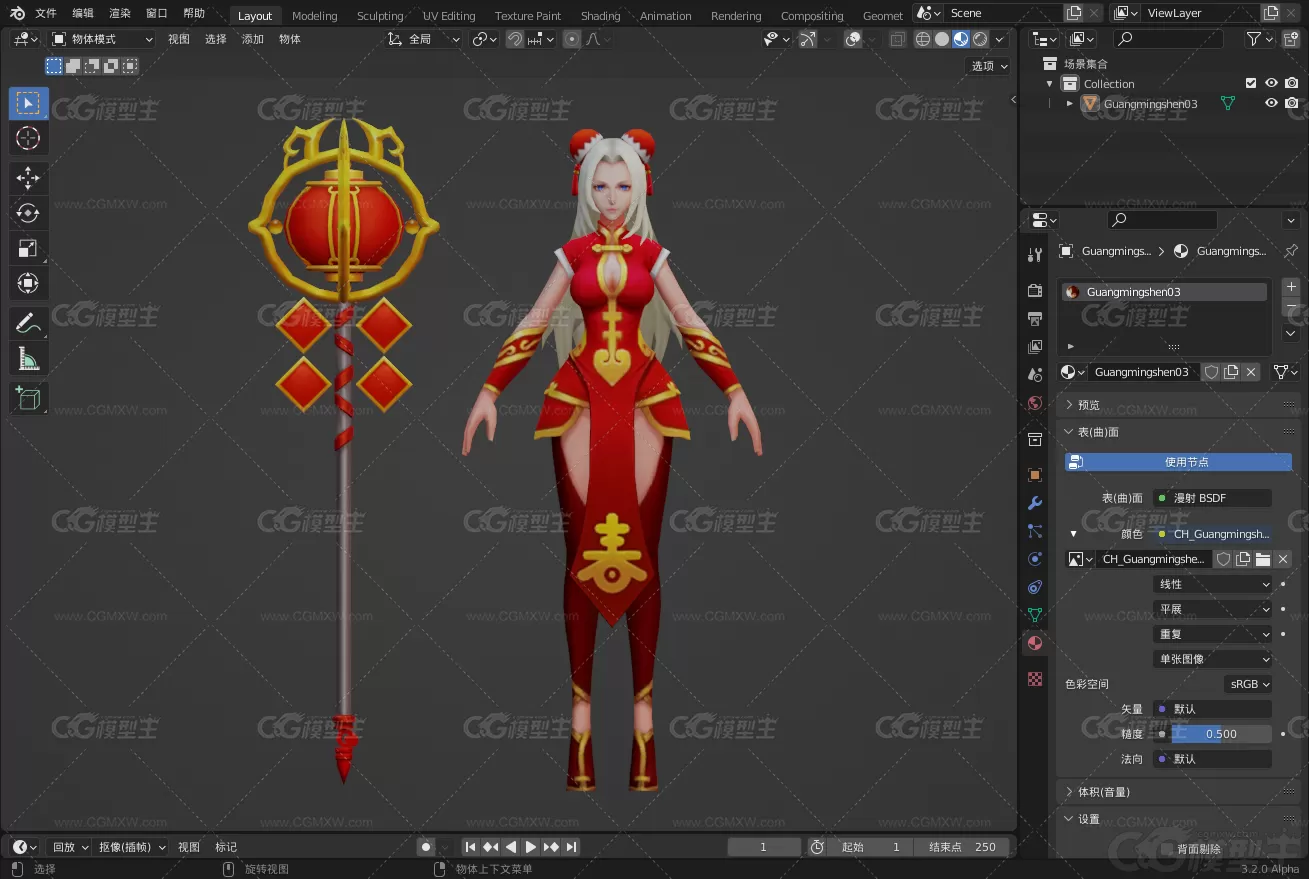The image size is (1309, 879).
Task: Hide the Collection in viewport
Action: tap(1271, 84)
